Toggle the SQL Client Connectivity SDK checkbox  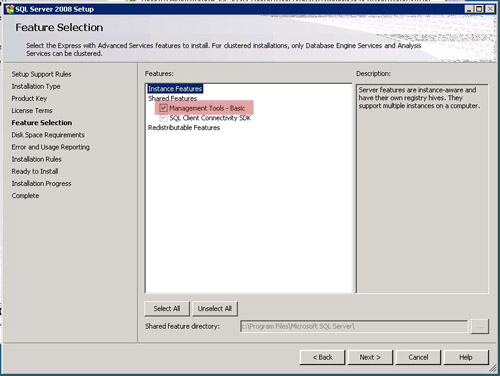pos(163,118)
